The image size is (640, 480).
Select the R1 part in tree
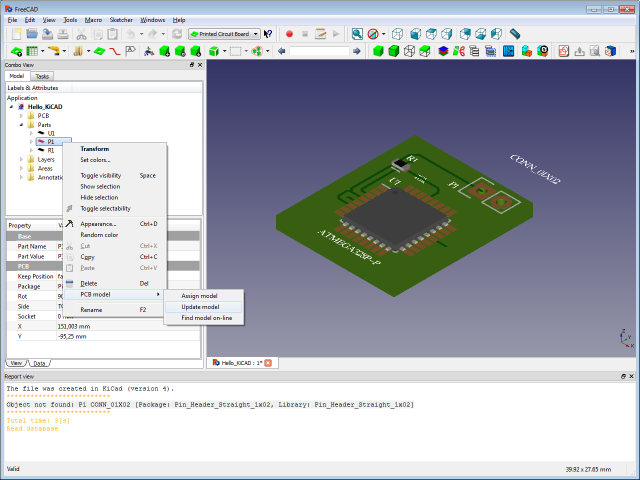point(51,151)
